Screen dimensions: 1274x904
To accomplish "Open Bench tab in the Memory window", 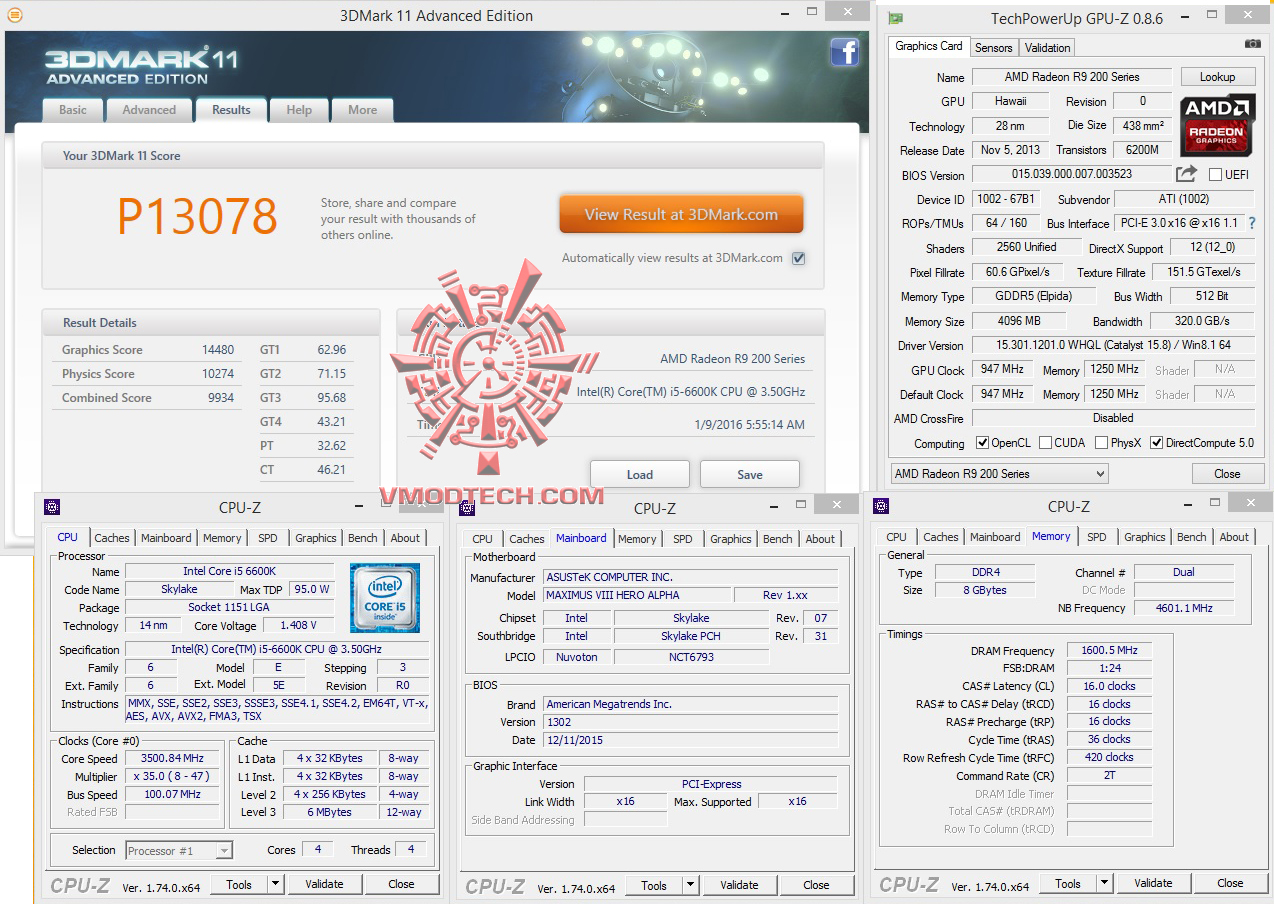I will 1192,537.
